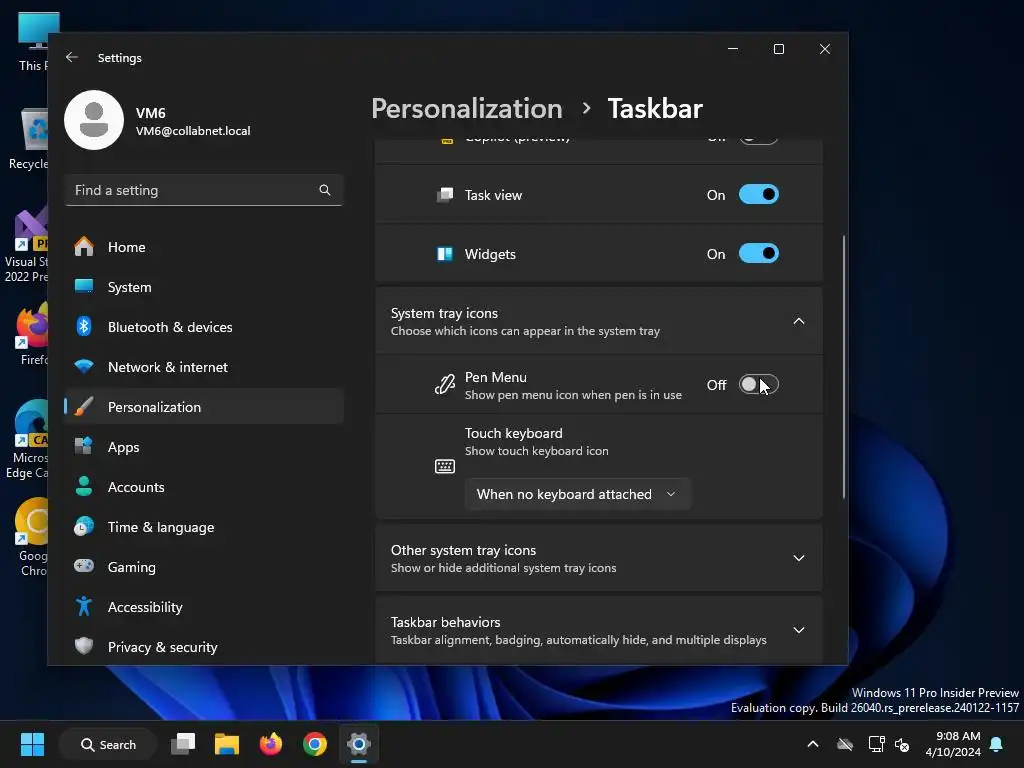The image size is (1024, 768).
Task: Go back with the Settings back arrow
Action: (72, 57)
